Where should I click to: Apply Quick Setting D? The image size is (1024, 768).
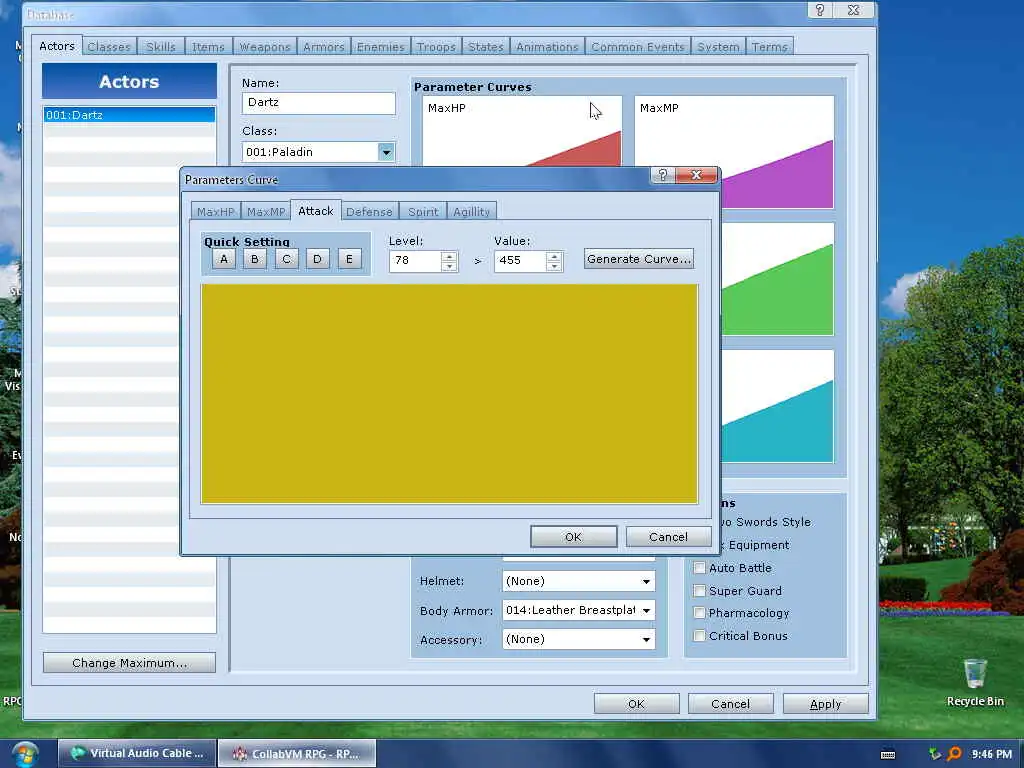(317, 259)
